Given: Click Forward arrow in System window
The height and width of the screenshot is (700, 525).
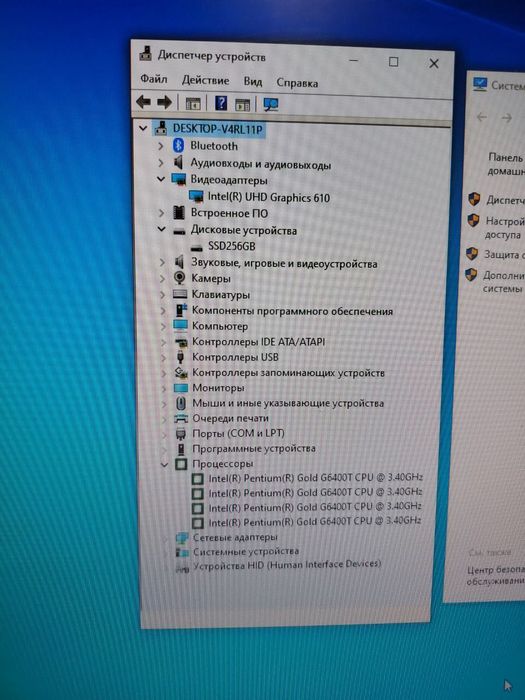Looking at the screenshot, I should (507, 118).
